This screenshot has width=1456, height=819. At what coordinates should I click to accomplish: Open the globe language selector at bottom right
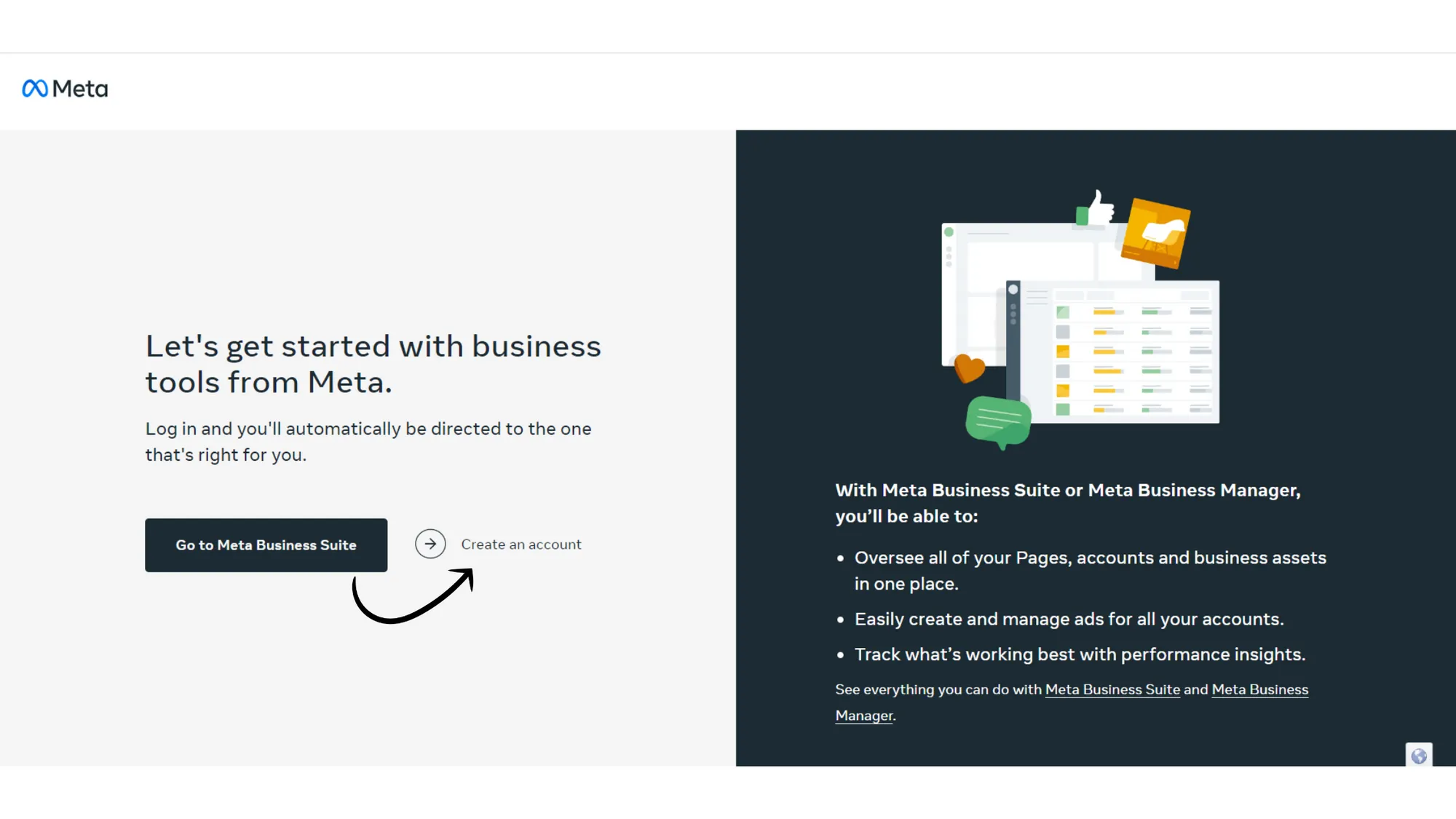pos(1420,756)
